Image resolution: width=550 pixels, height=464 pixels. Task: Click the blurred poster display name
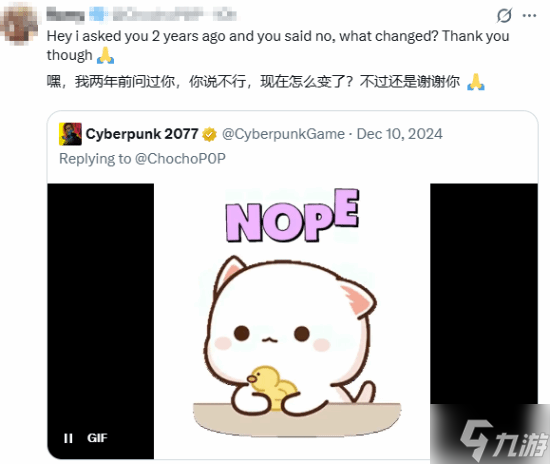coord(65,15)
